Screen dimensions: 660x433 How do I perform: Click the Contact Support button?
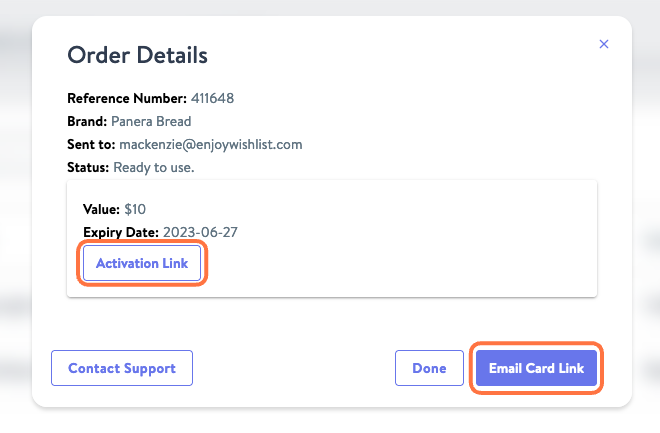pos(122,368)
